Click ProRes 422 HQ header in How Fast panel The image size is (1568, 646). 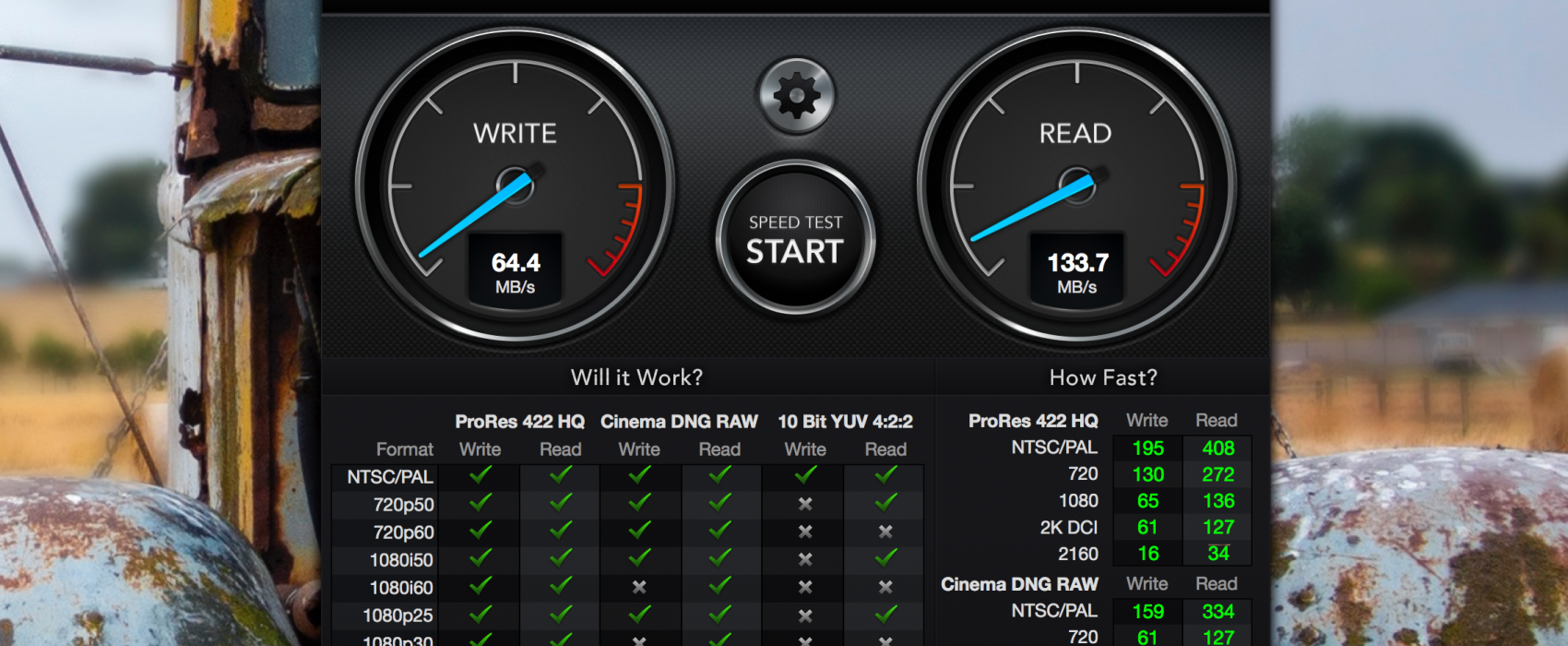click(1033, 421)
